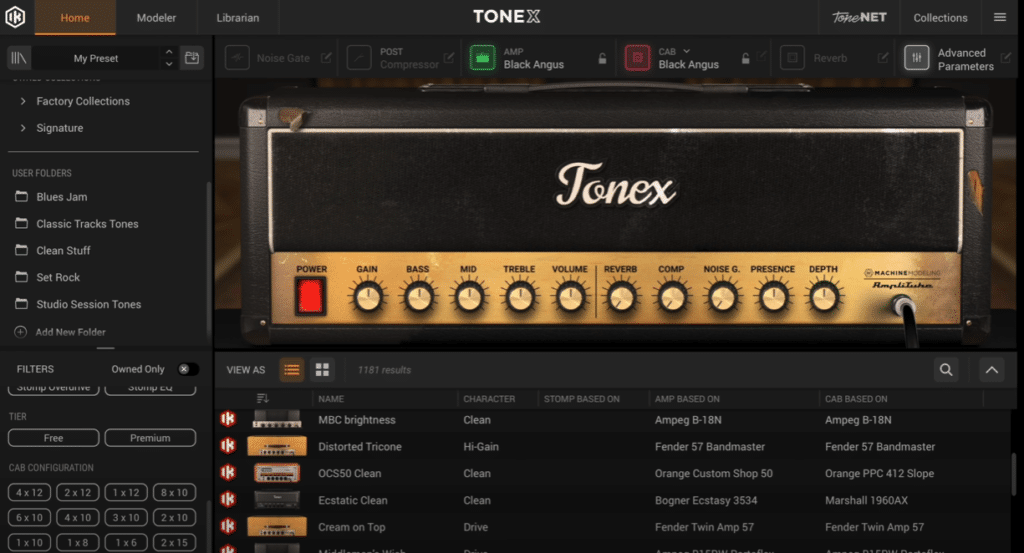Open Advanced Parameters panel icon
Viewport: 1024px width, 553px height.
point(917,58)
